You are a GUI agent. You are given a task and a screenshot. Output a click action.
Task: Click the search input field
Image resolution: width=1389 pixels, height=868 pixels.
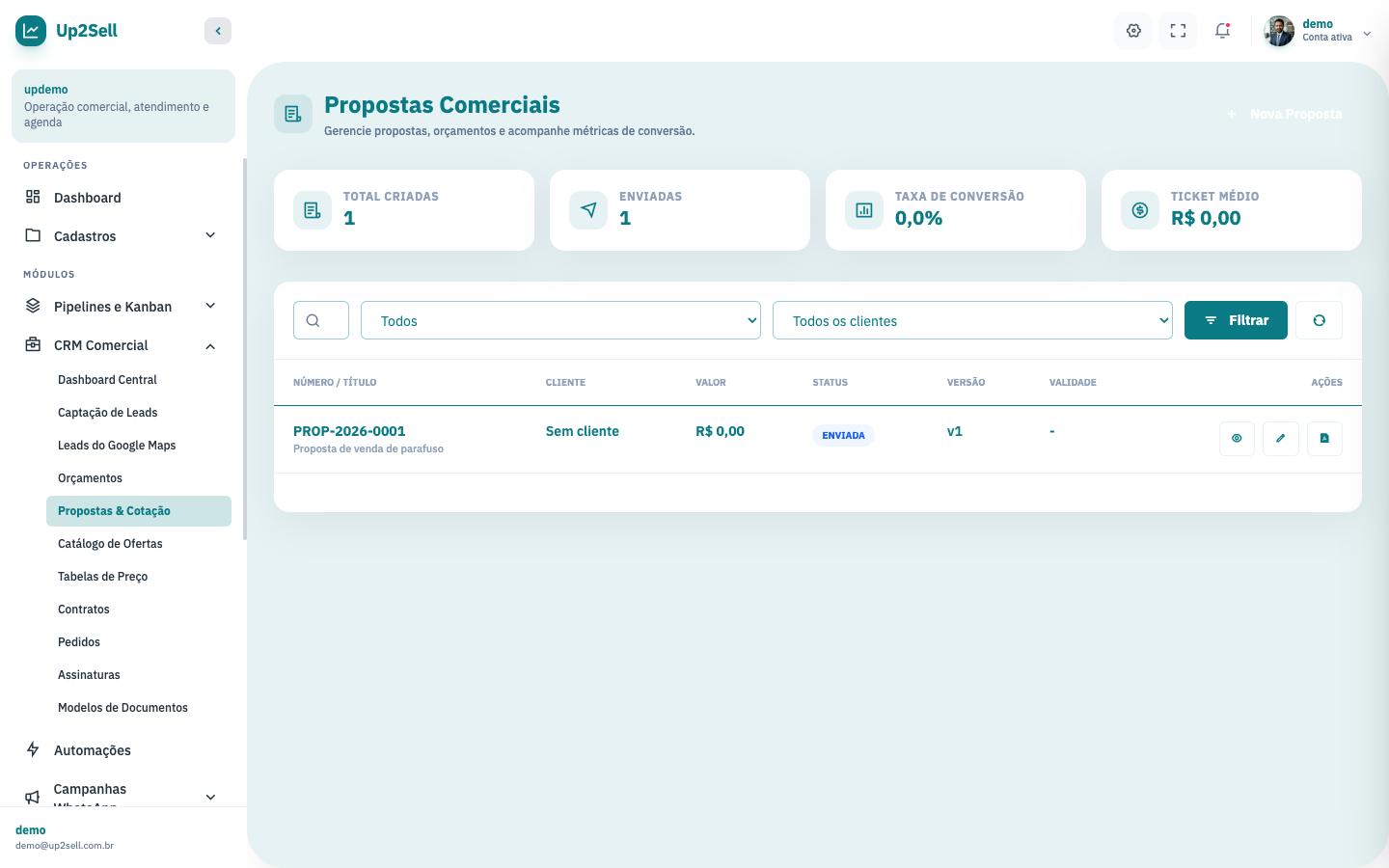click(321, 320)
